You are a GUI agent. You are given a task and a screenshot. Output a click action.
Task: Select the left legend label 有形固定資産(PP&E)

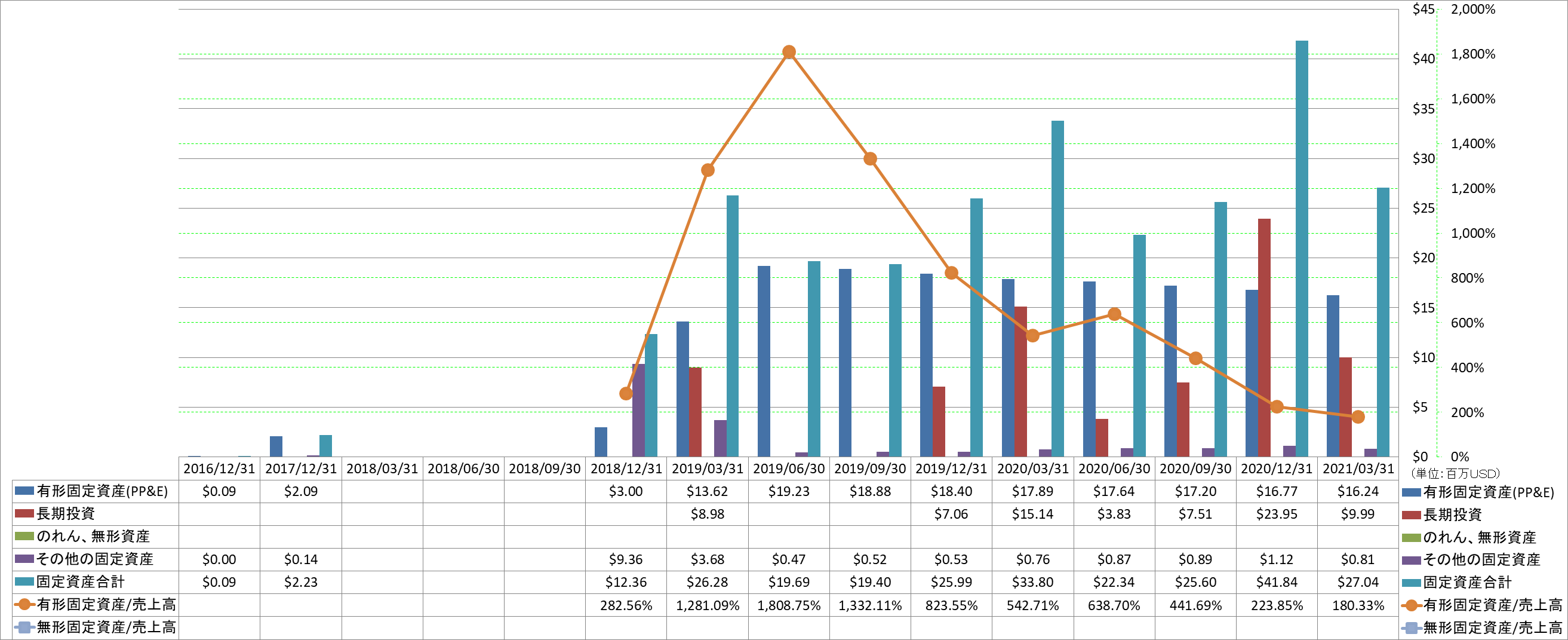[102, 491]
